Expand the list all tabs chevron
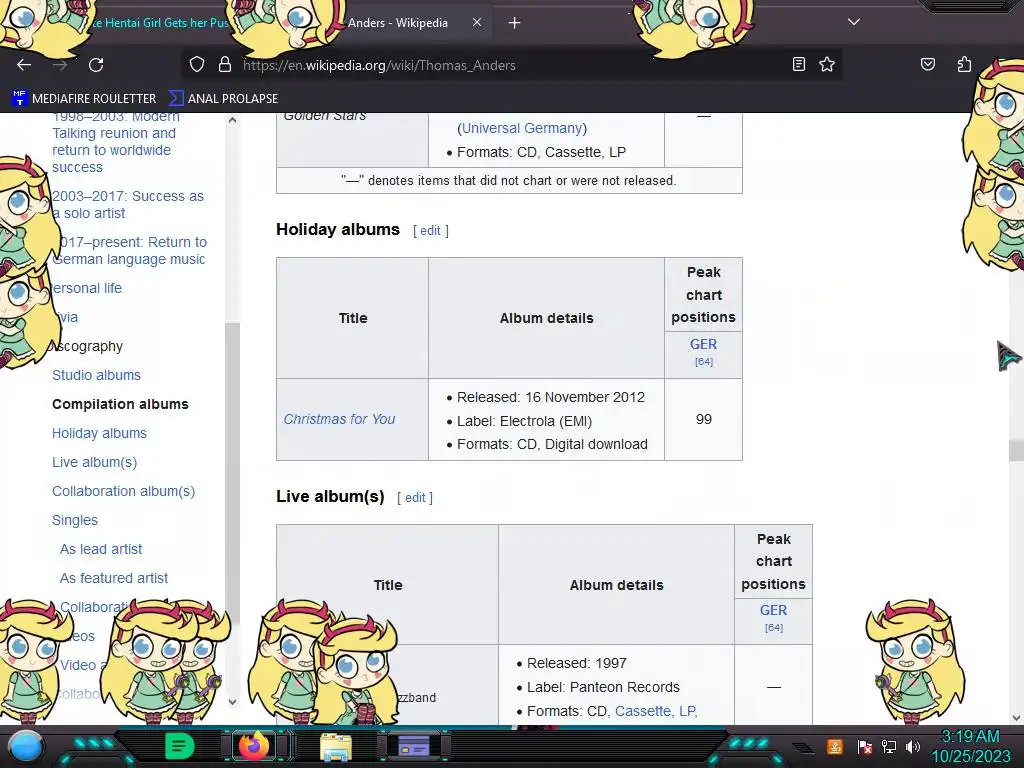The height and width of the screenshot is (768, 1024). [854, 22]
